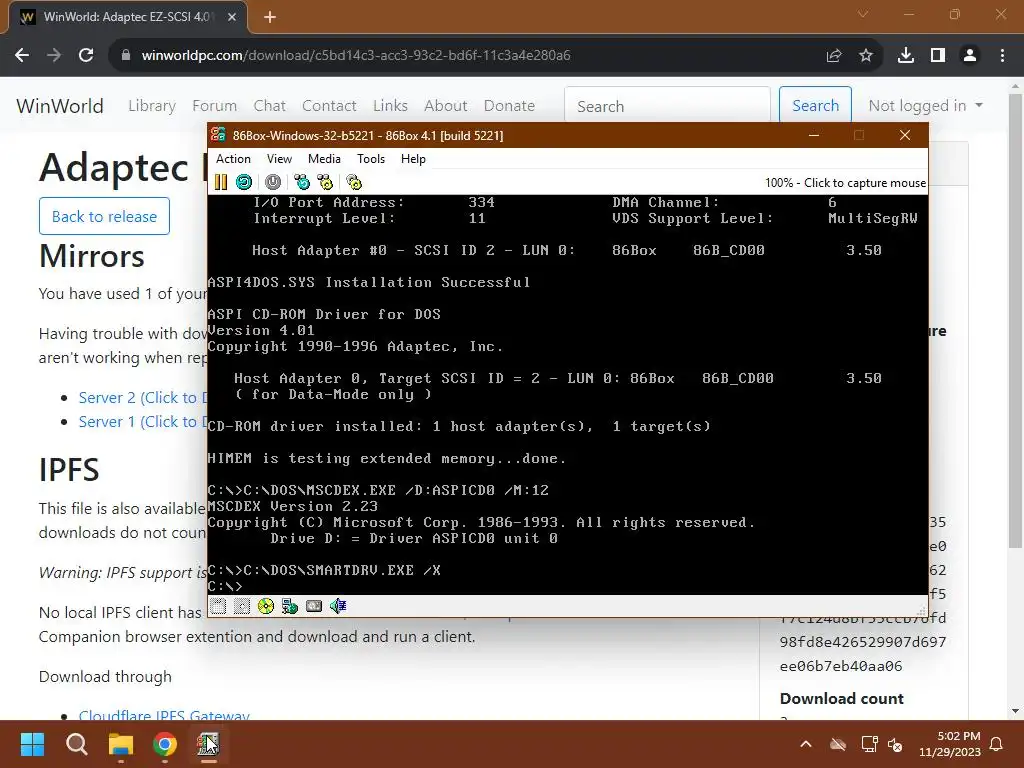
Task: Open the notification bell in the system tray
Action: tap(997, 744)
